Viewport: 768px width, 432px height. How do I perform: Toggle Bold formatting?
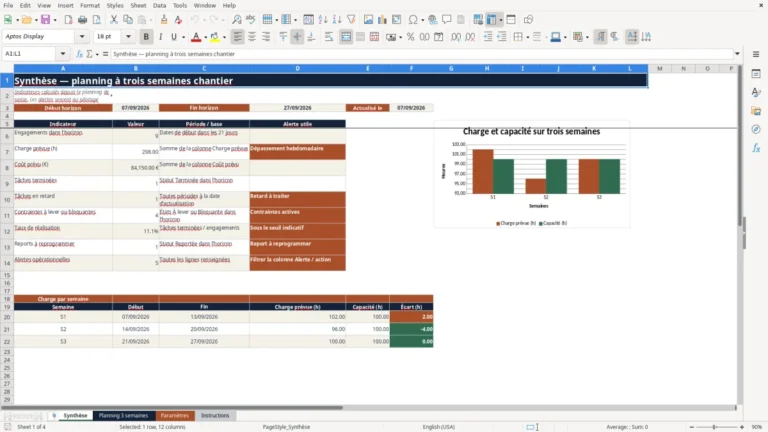(x=146, y=37)
